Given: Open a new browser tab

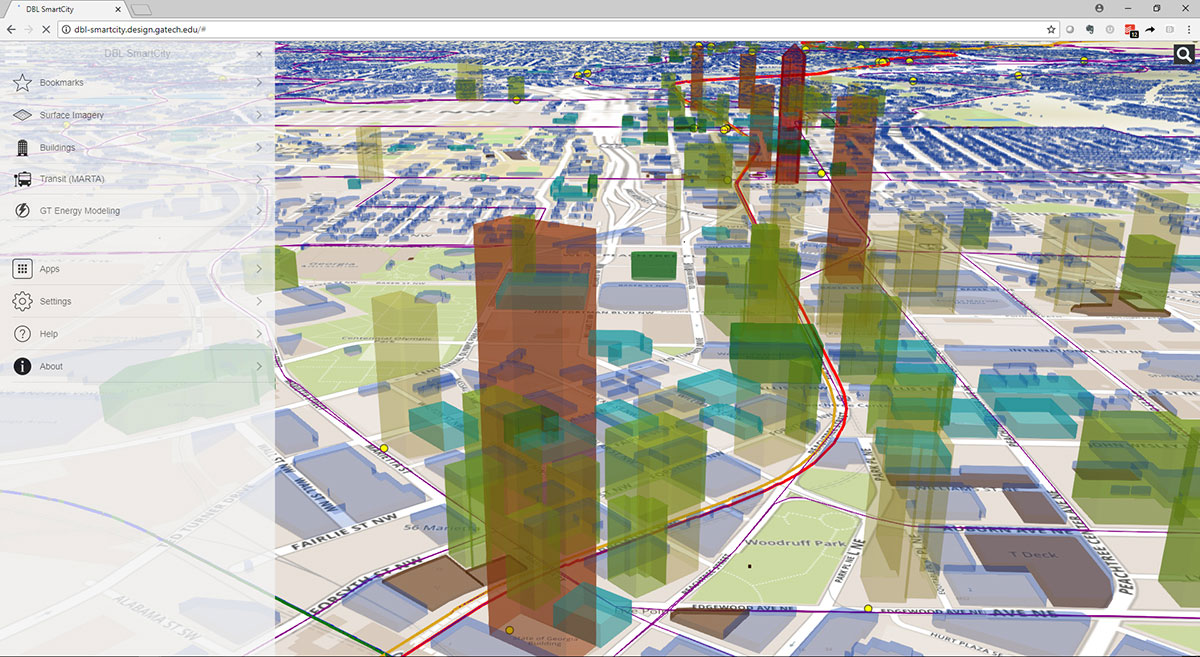Looking at the screenshot, I should (141, 10).
